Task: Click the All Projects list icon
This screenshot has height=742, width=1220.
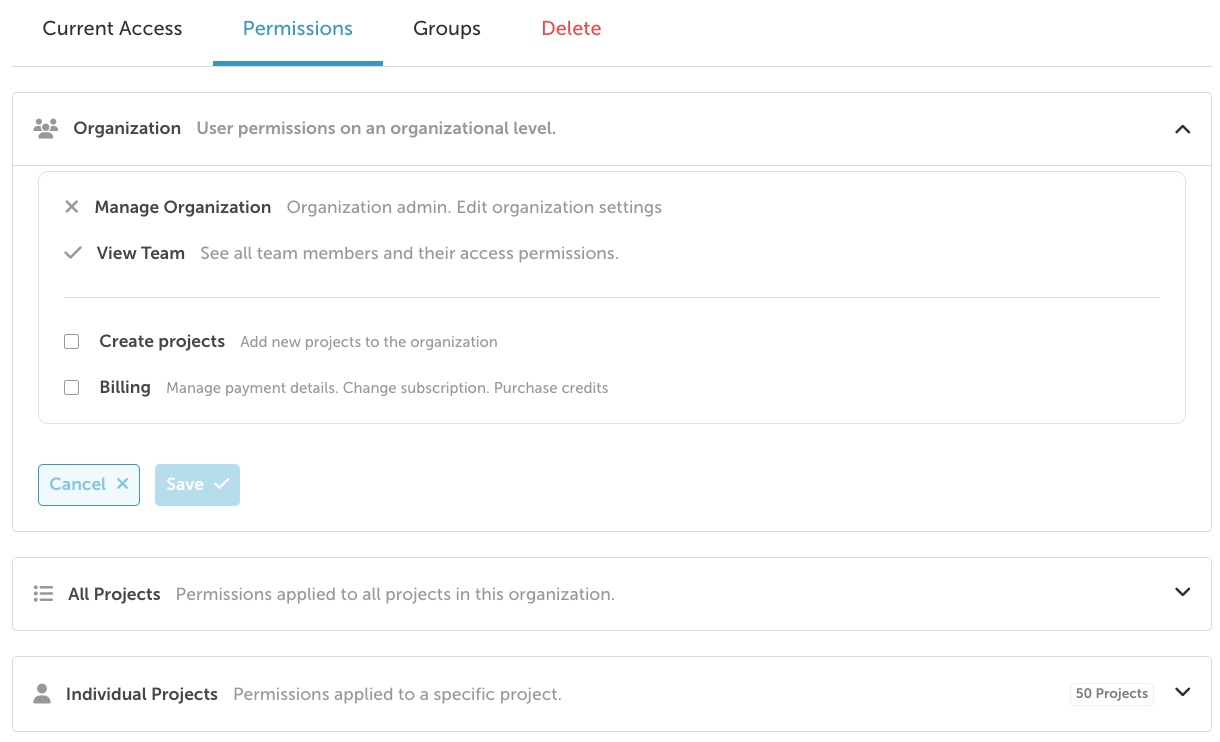Action: click(x=43, y=594)
